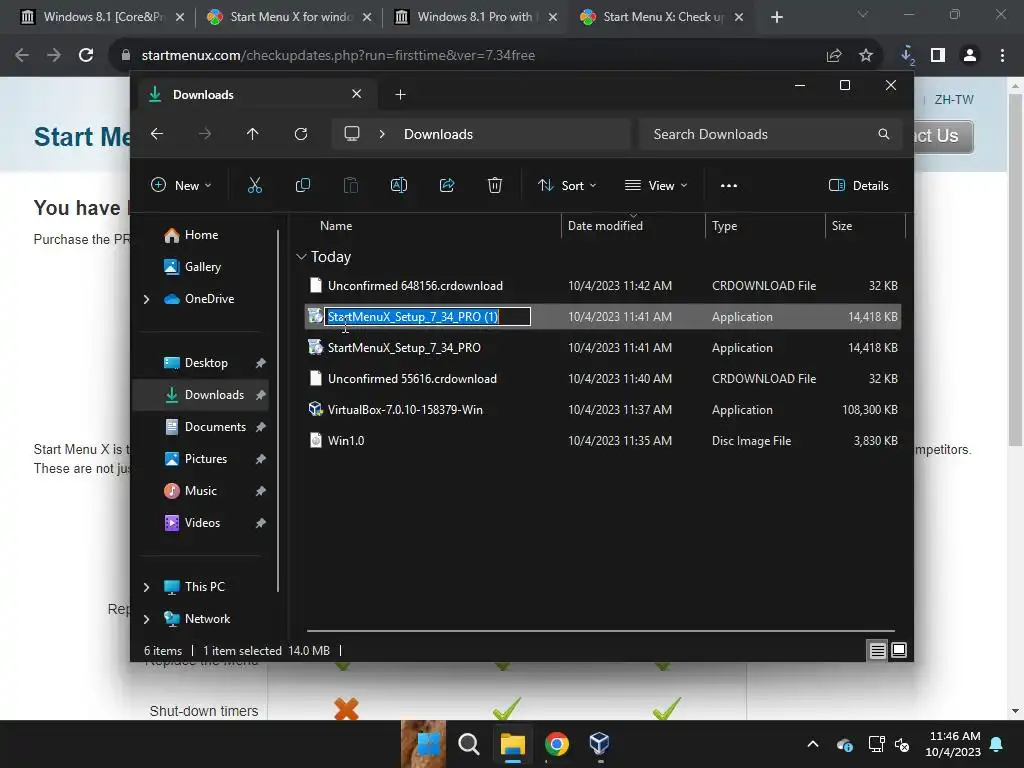Sort by the Type column header

point(724,226)
